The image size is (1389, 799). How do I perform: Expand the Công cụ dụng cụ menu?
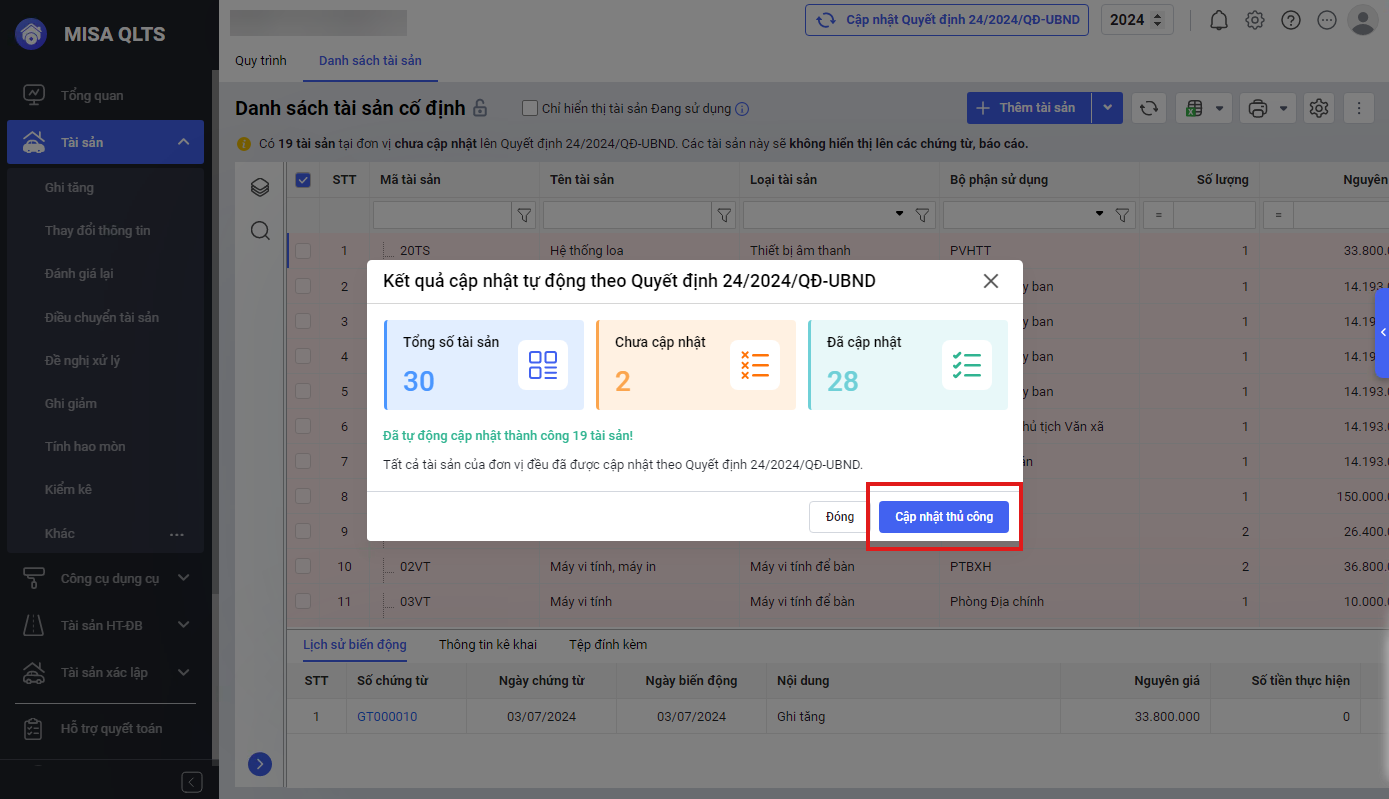[x=182, y=578]
